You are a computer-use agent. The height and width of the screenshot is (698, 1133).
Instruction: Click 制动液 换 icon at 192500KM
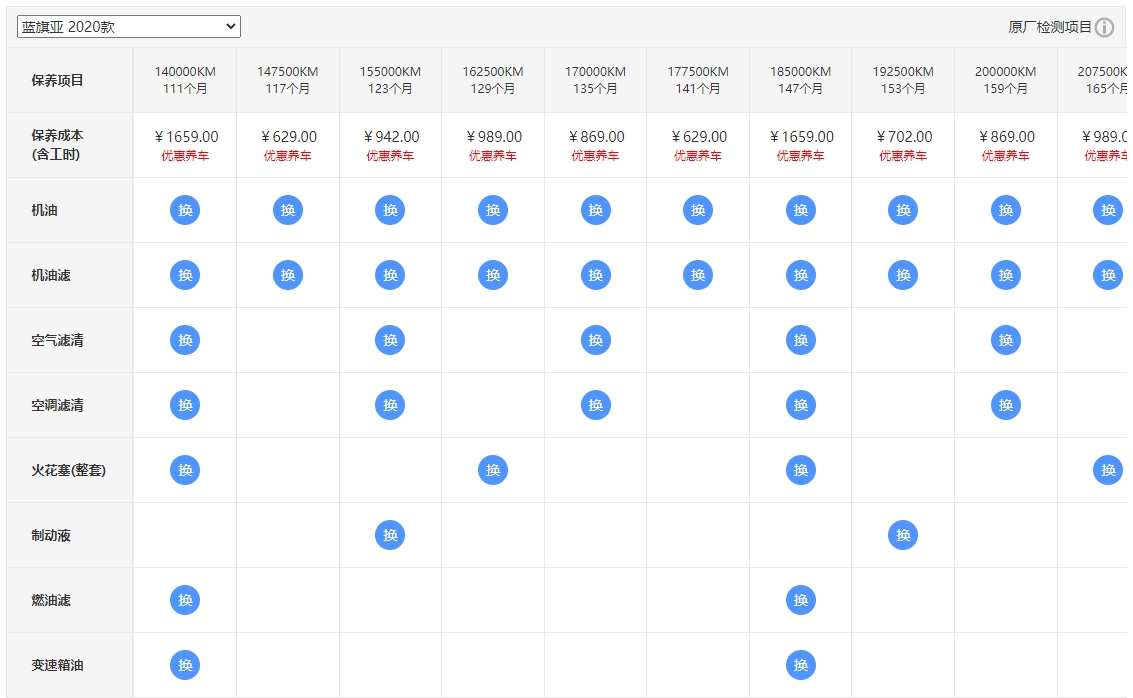point(903,535)
